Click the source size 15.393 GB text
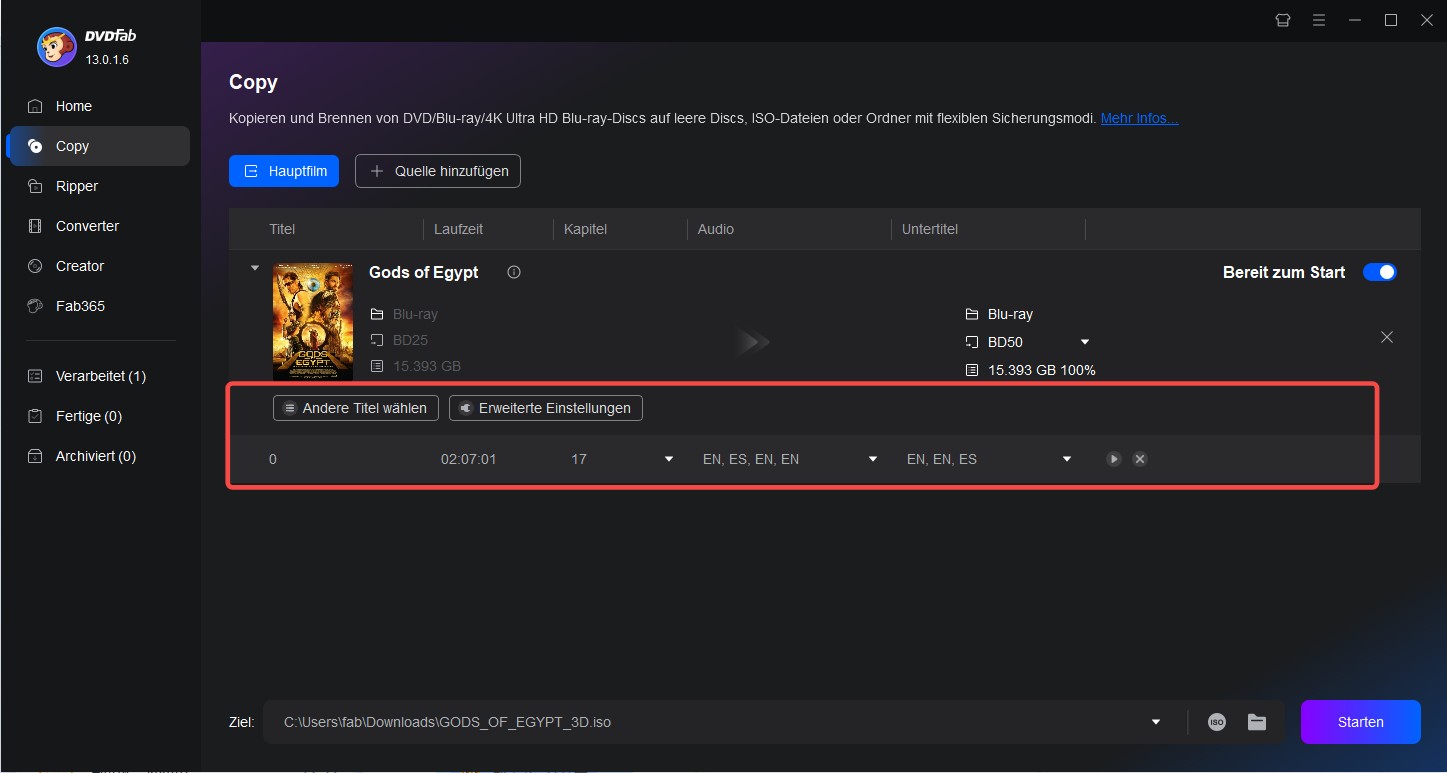This screenshot has width=1447, height=773. (x=427, y=366)
